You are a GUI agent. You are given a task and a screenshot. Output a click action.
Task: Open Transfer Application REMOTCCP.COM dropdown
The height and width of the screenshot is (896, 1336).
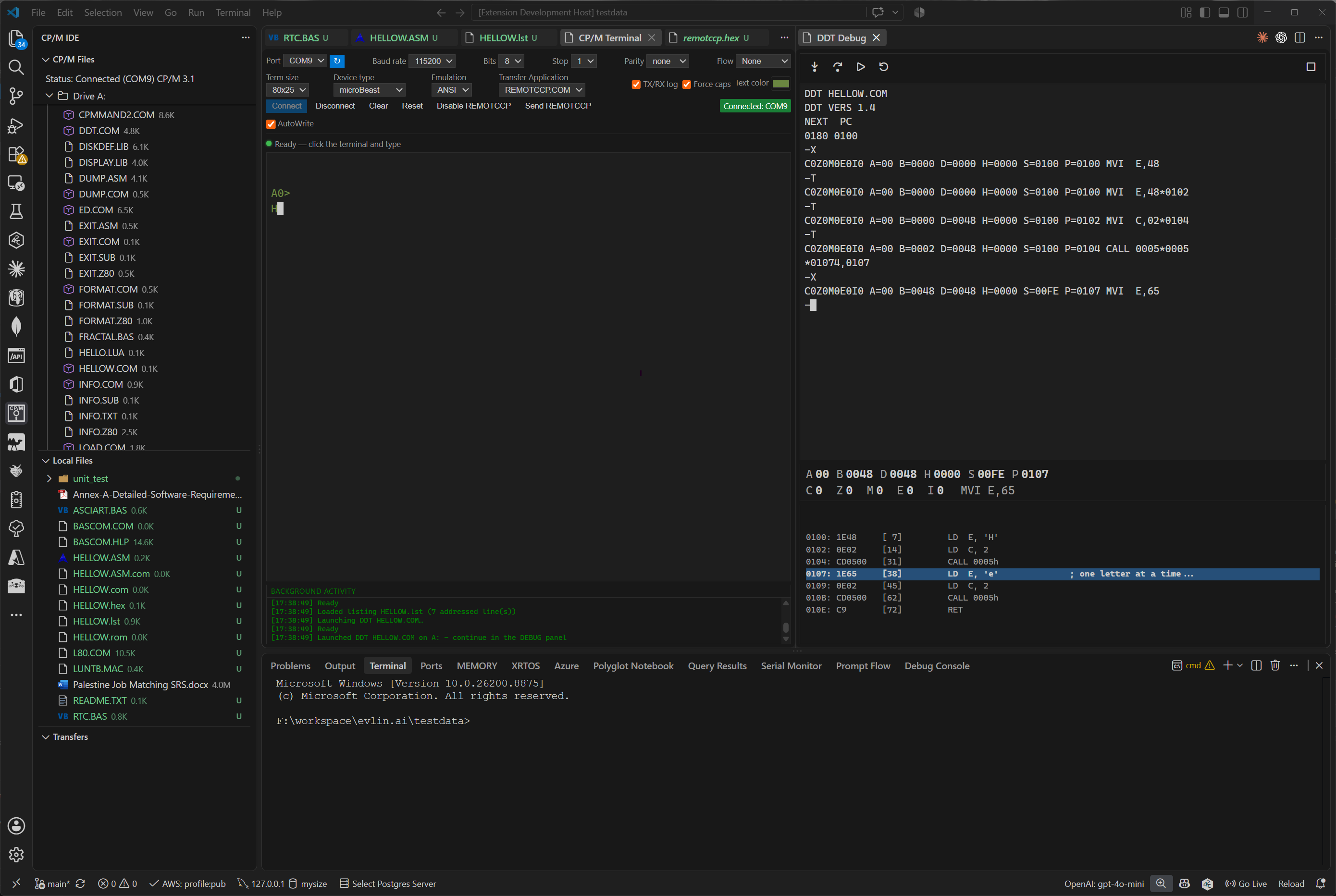coord(542,90)
